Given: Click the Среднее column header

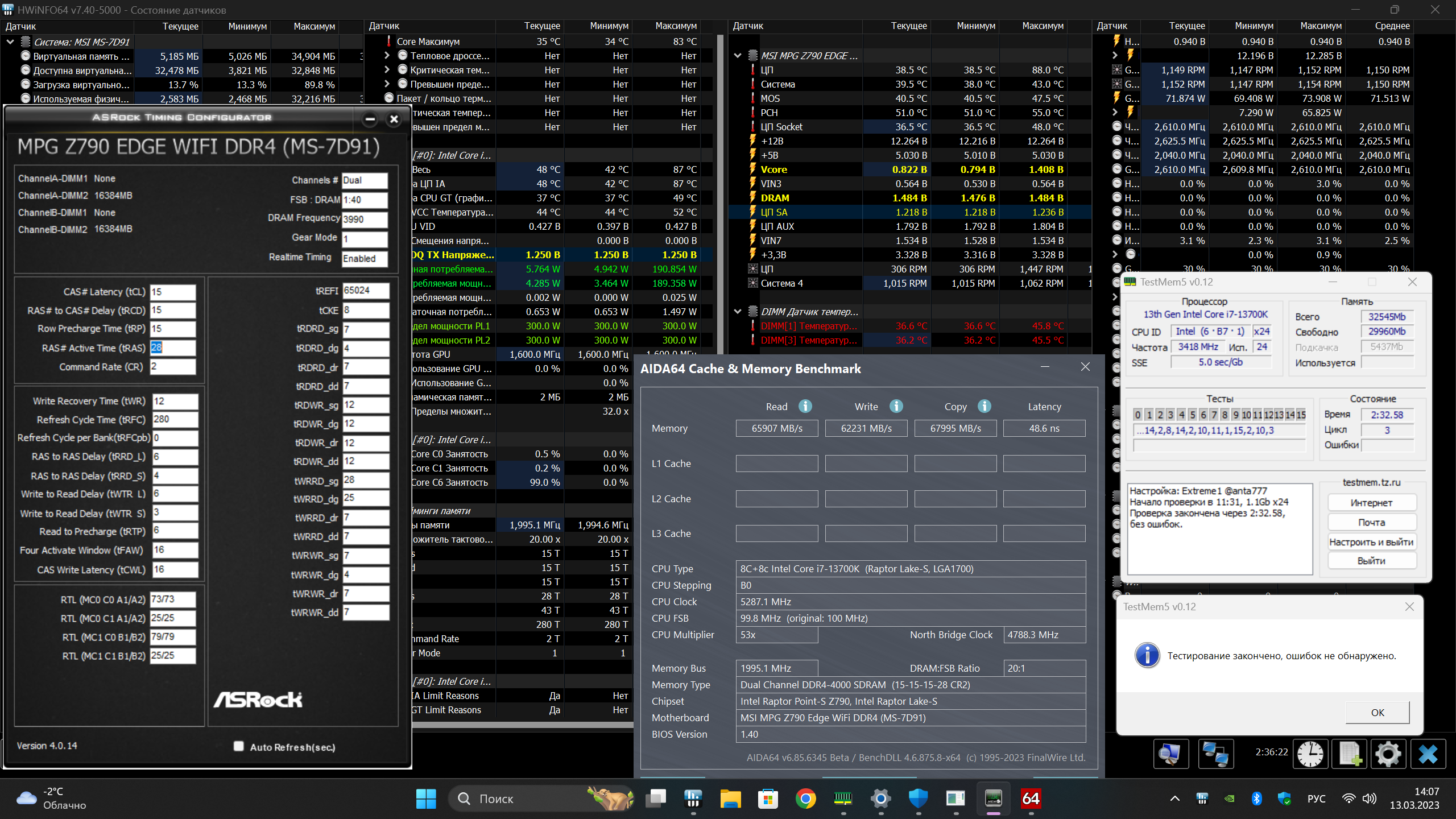Looking at the screenshot, I should pyautogui.click(x=1392, y=26).
